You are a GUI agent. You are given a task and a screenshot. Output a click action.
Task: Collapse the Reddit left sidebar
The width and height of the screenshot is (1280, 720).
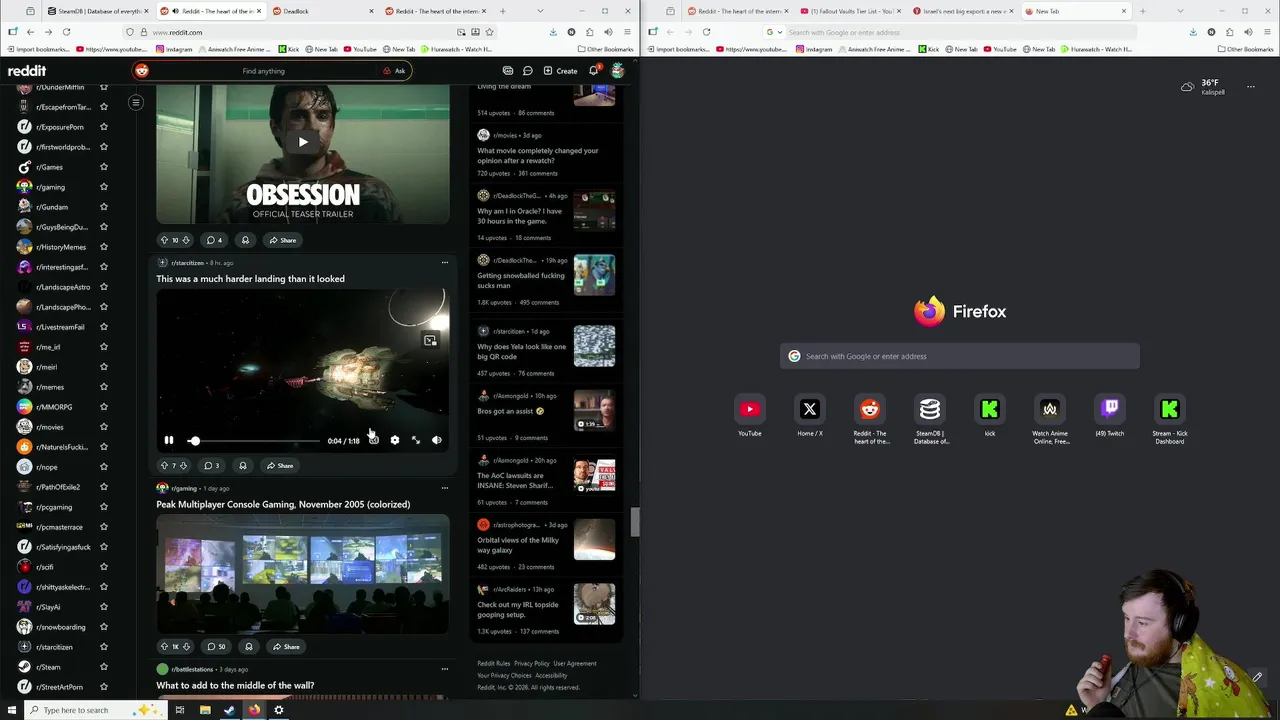pyautogui.click(x=136, y=102)
